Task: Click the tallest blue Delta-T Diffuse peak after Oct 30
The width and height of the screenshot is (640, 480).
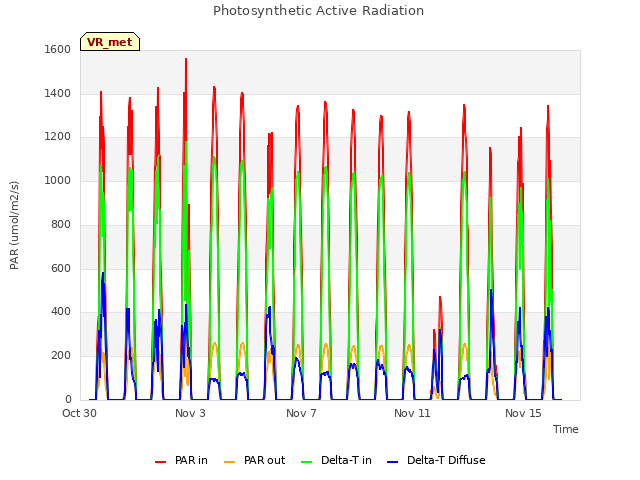Action: click(x=103, y=273)
